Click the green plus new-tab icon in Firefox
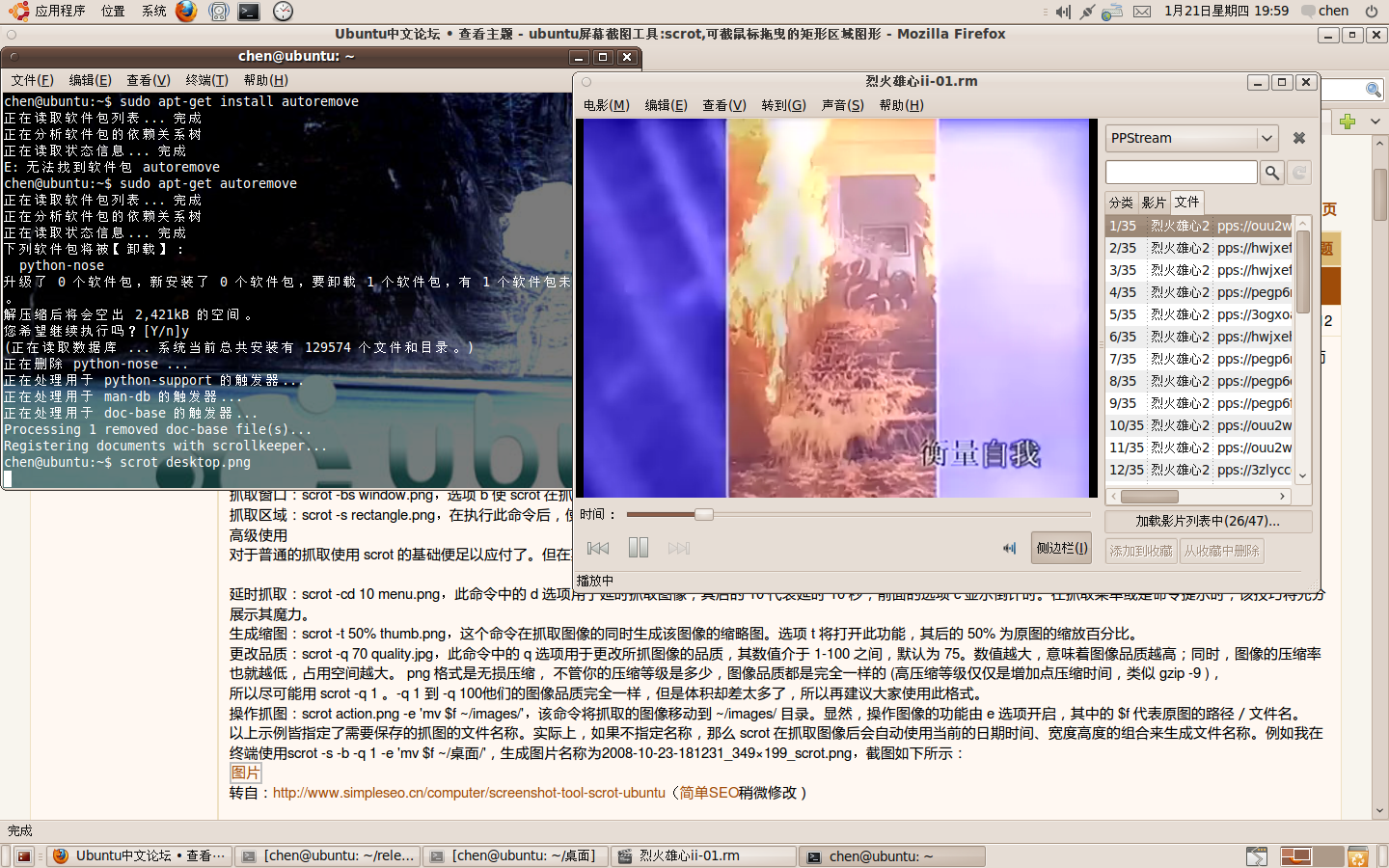 (x=1348, y=122)
